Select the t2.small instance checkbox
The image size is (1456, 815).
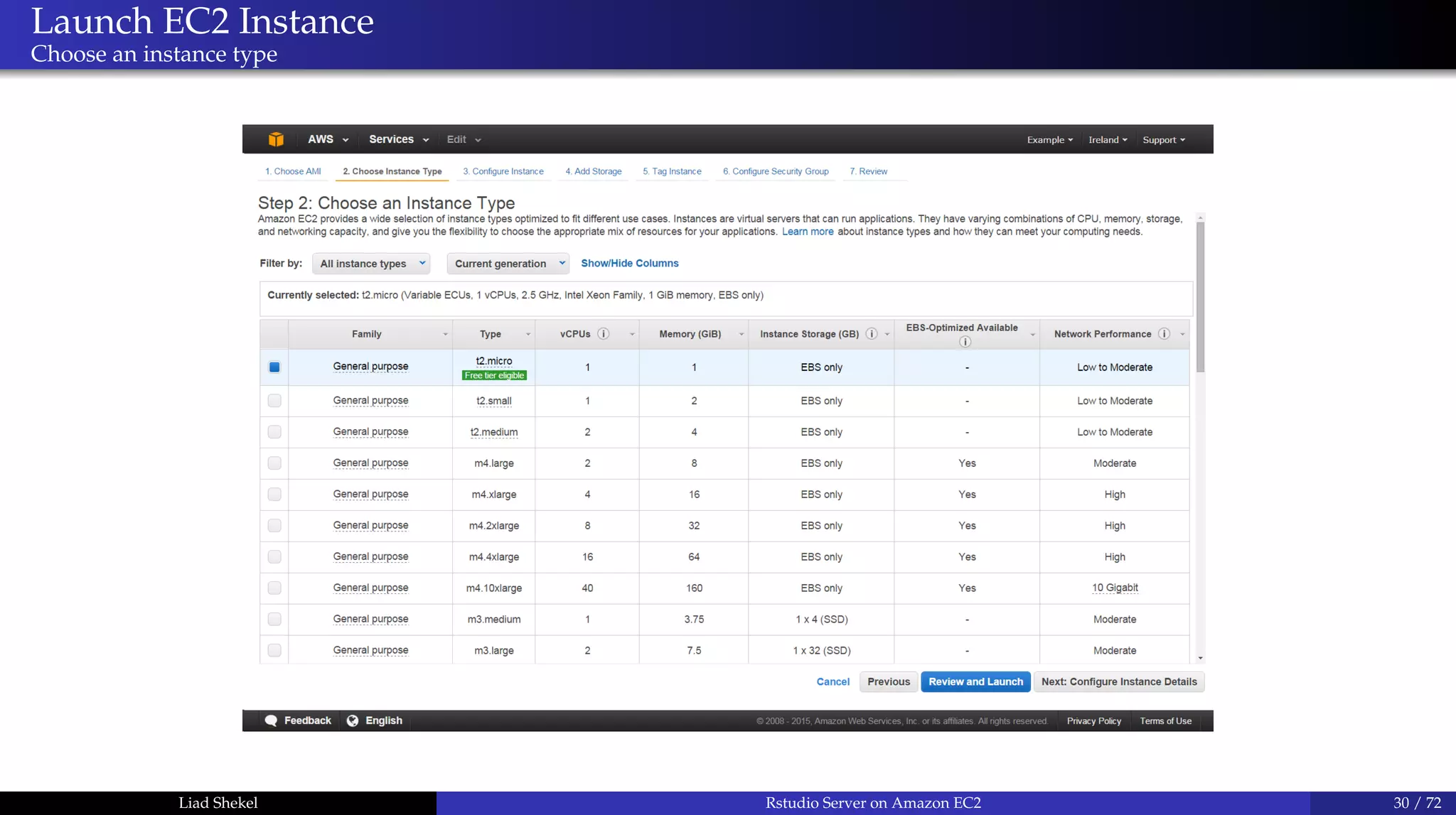click(x=274, y=401)
